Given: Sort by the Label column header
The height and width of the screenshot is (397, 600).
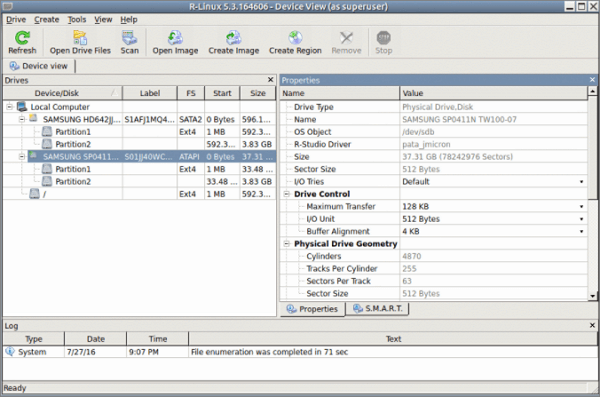Looking at the screenshot, I should pyautogui.click(x=150, y=93).
